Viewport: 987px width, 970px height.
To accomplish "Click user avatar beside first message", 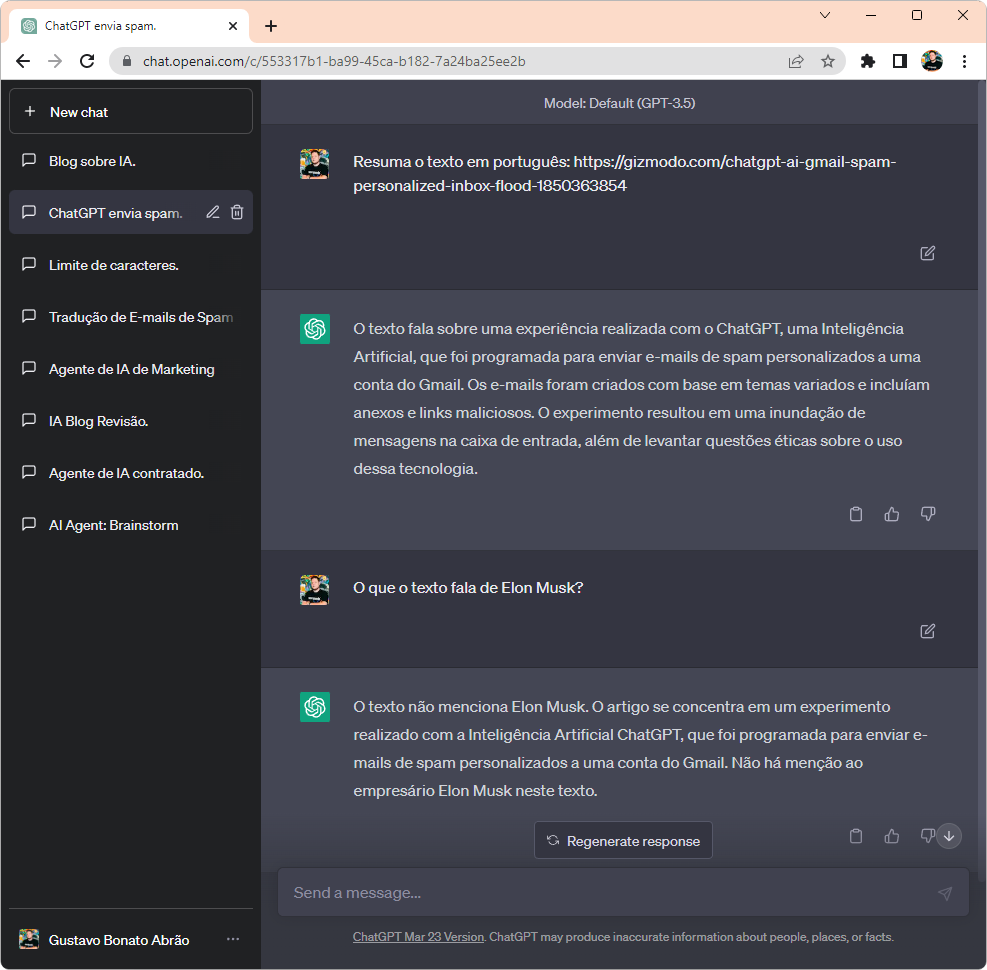I will [x=315, y=164].
